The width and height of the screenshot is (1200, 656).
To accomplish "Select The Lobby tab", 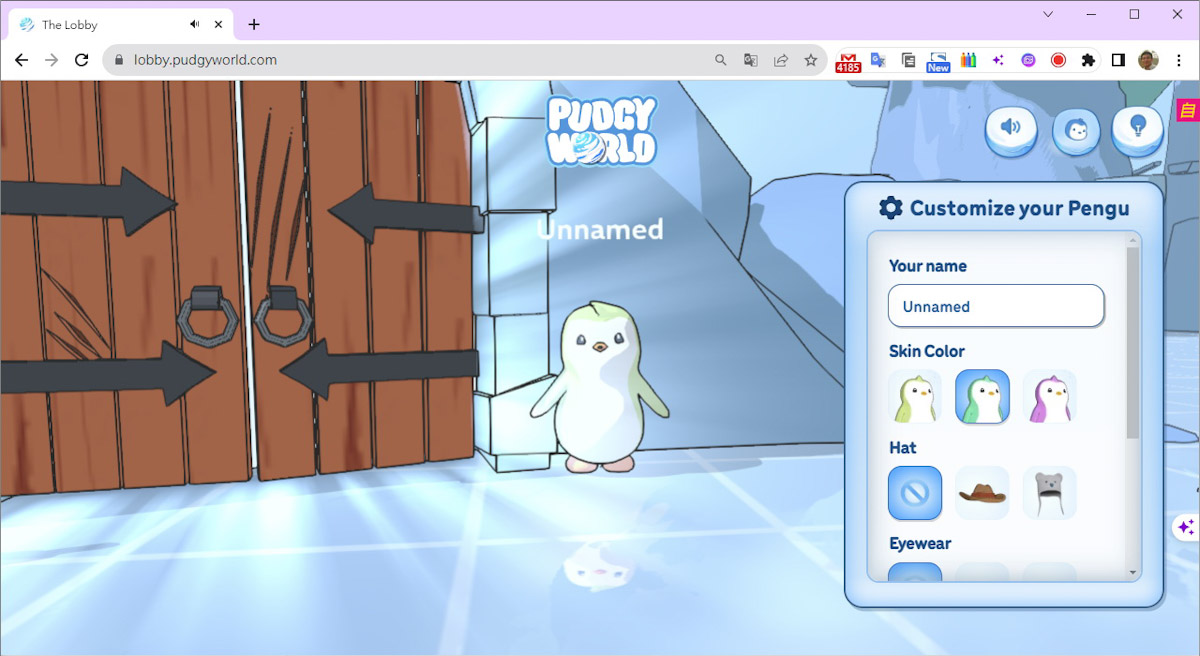I will (x=120, y=25).
